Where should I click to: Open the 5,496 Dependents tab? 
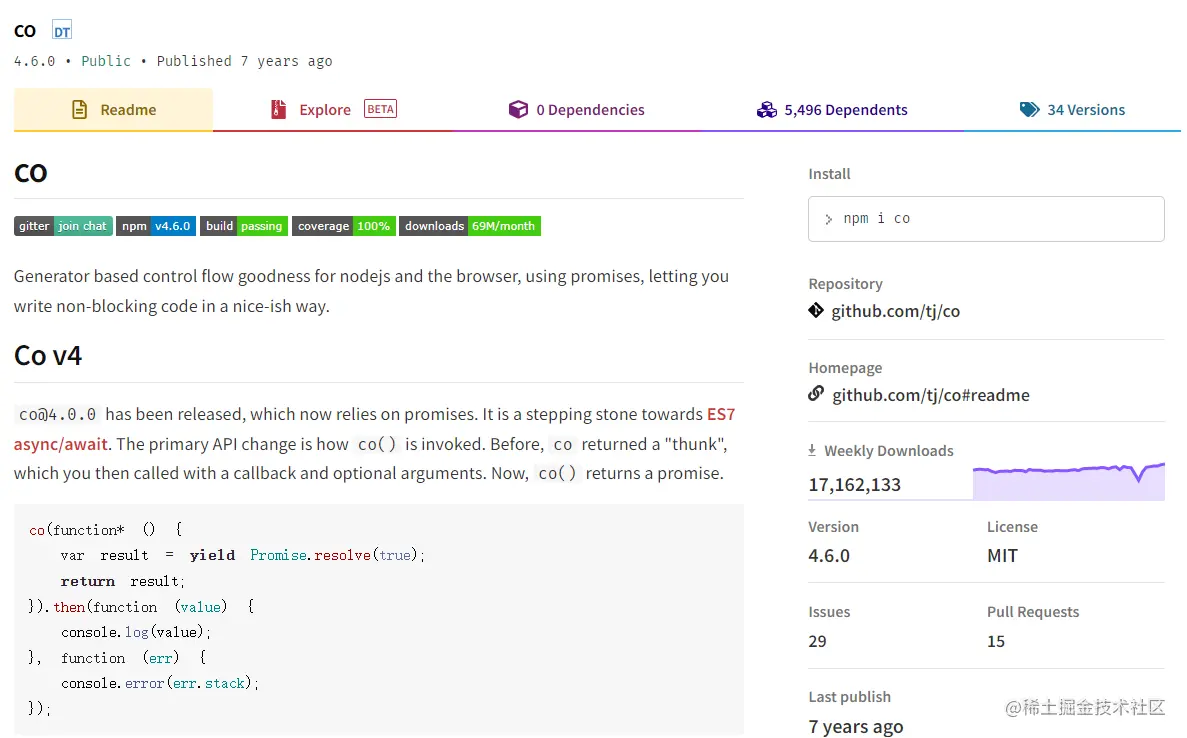[846, 110]
